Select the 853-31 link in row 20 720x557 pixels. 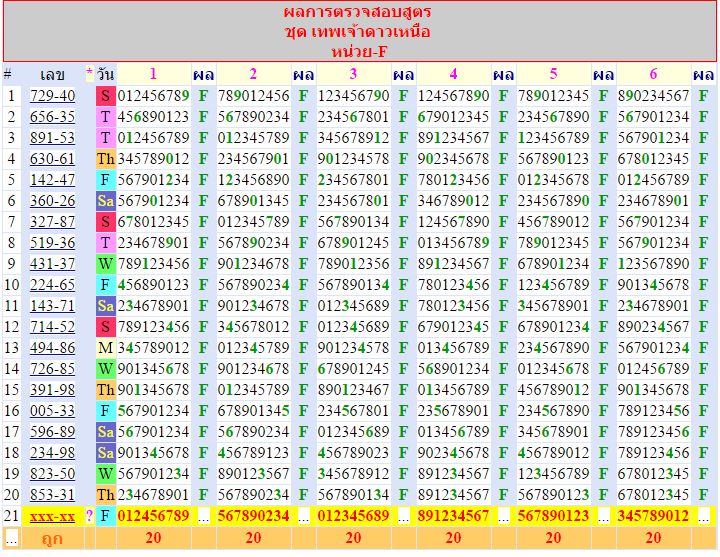click(52, 495)
